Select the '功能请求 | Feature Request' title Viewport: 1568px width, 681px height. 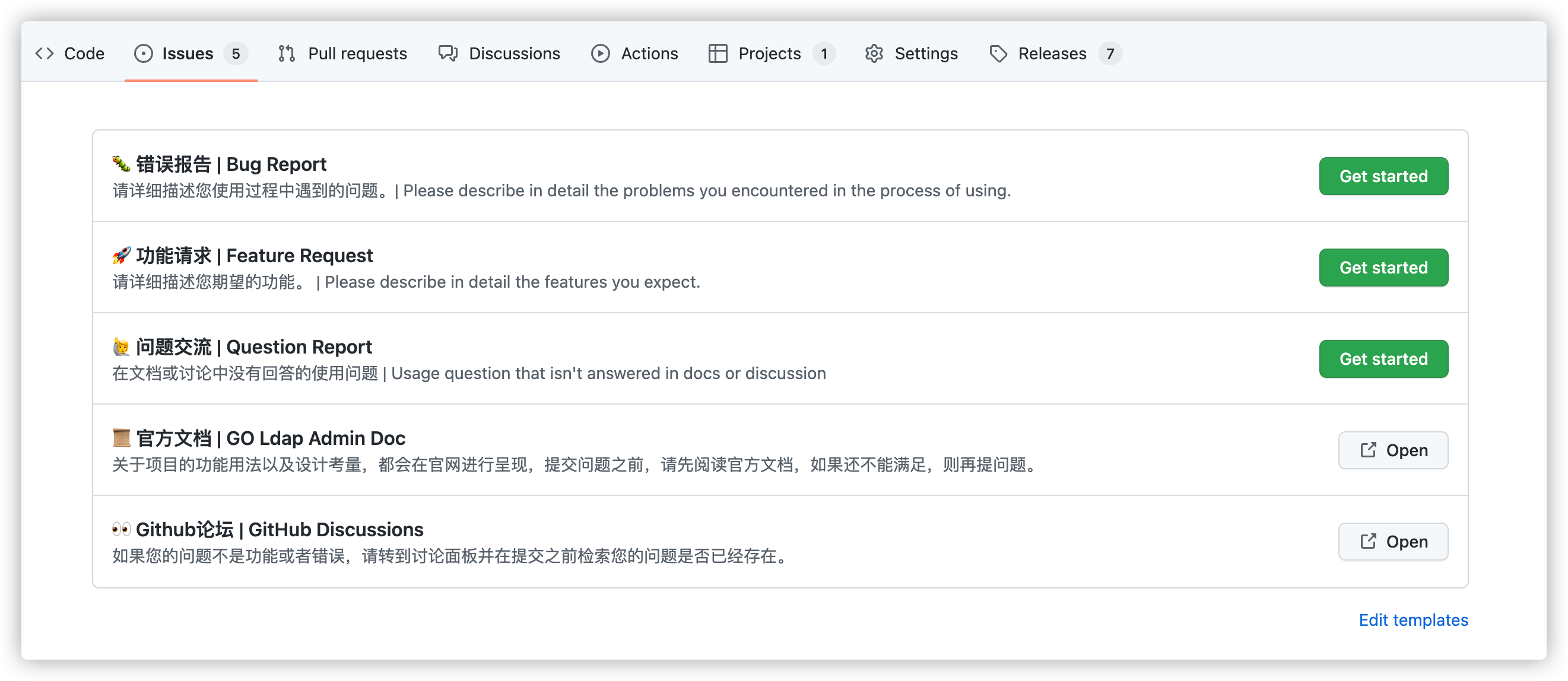255,256
